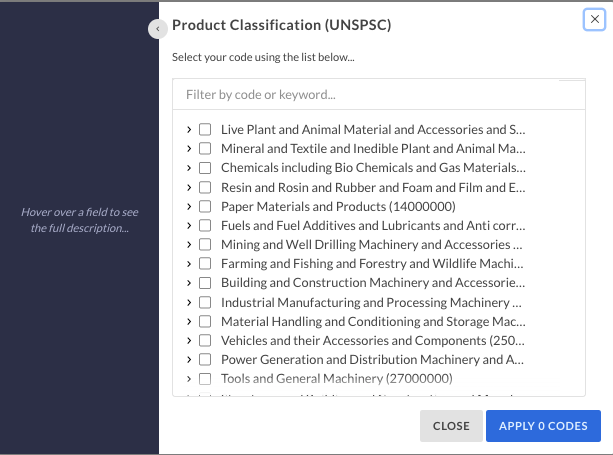Expand Tools and General Machinery node
This screenshot has height=455, width=613.
click(x=189, y=378)
